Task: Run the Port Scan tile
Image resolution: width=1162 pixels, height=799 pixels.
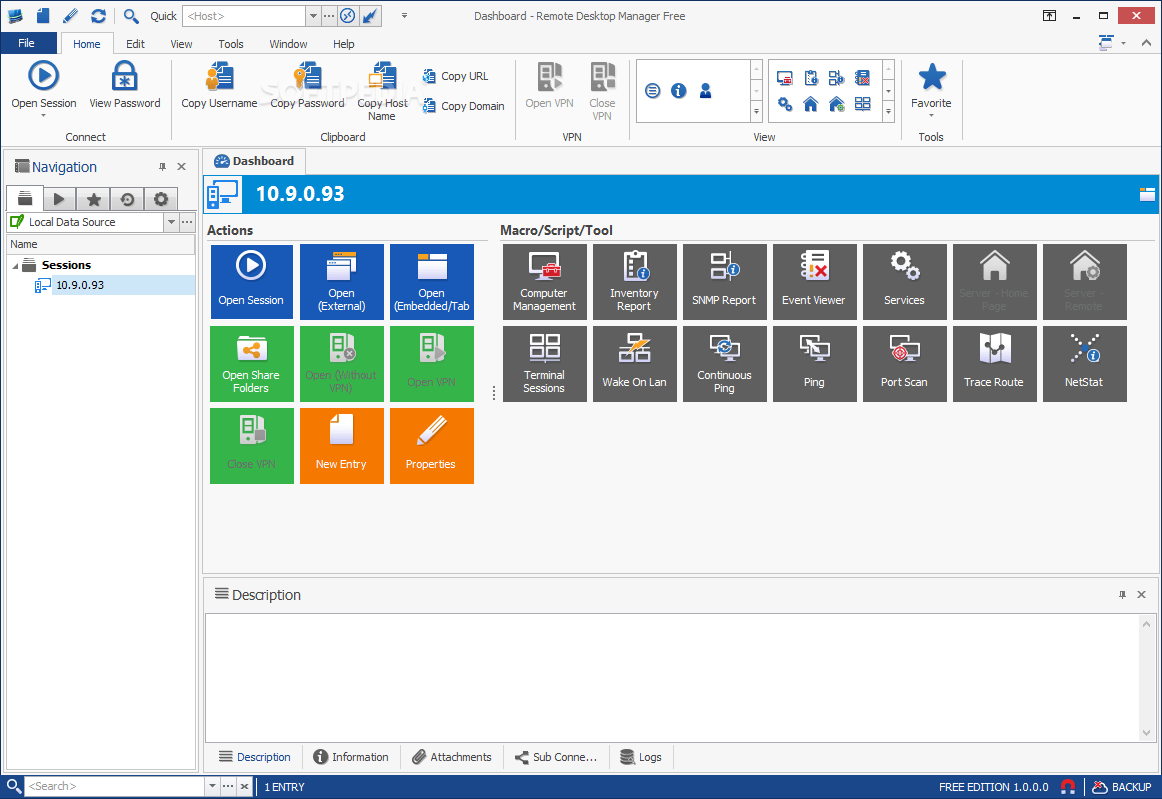Action: (x=905, y=364)
